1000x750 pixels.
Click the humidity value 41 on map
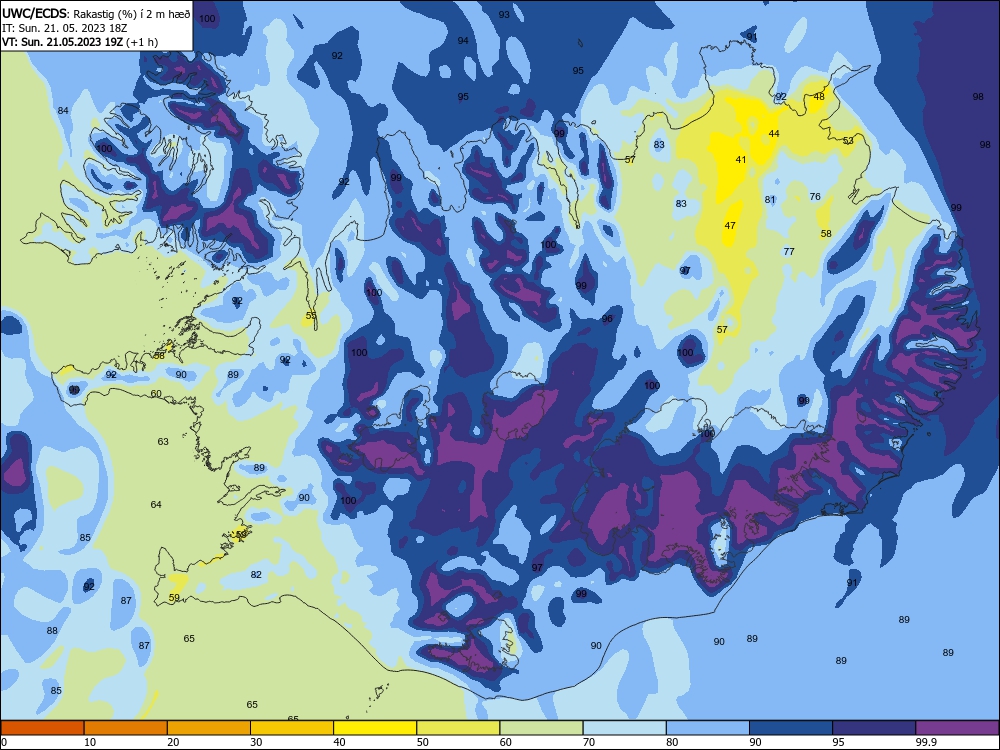(x=740, y=159)
